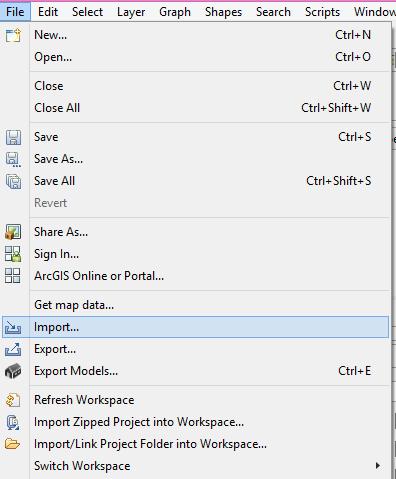Open the Shapes menu
Screen dimensions: 396x479
[x=223, y=12]
